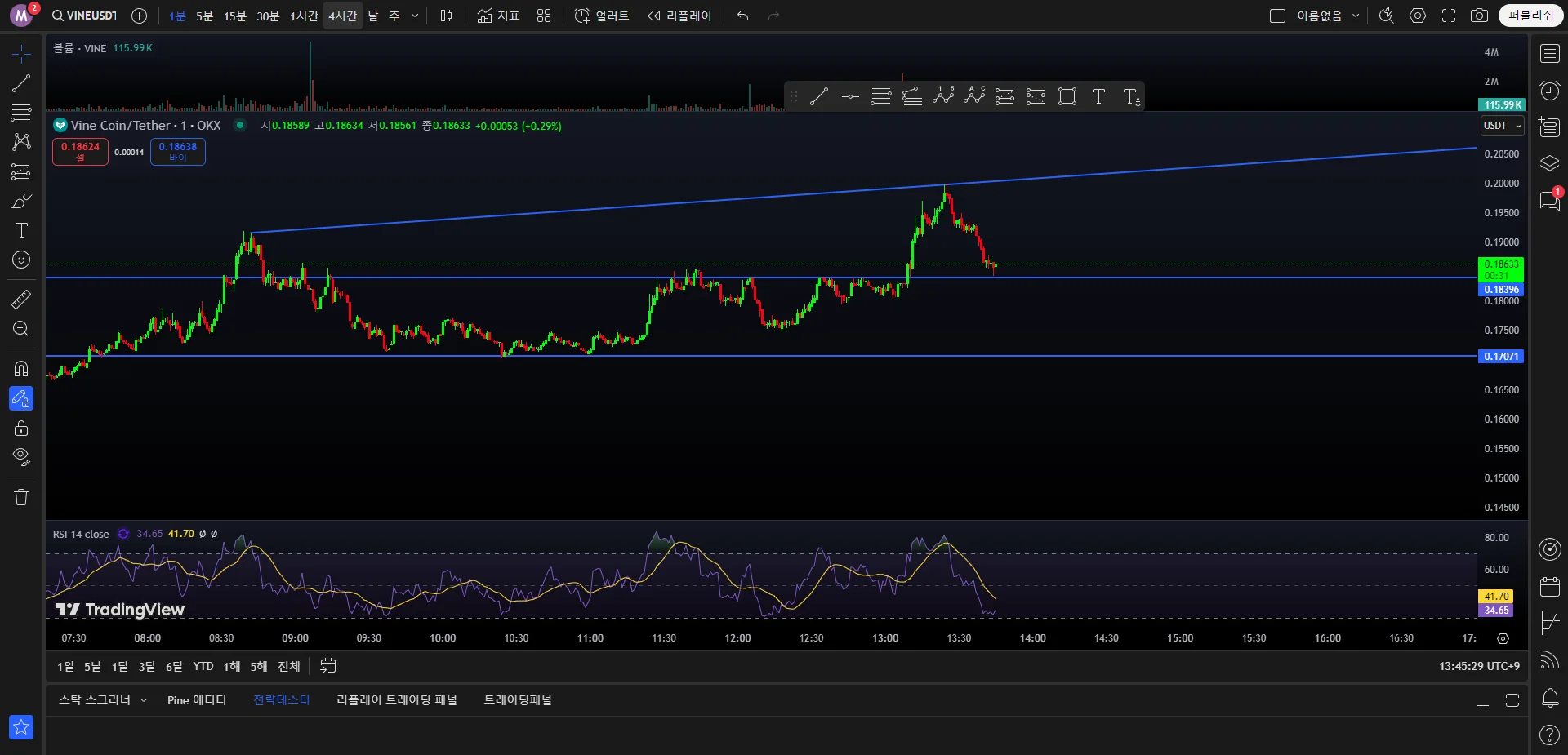Select the trend line tool in left sidebar

point(21,83)
